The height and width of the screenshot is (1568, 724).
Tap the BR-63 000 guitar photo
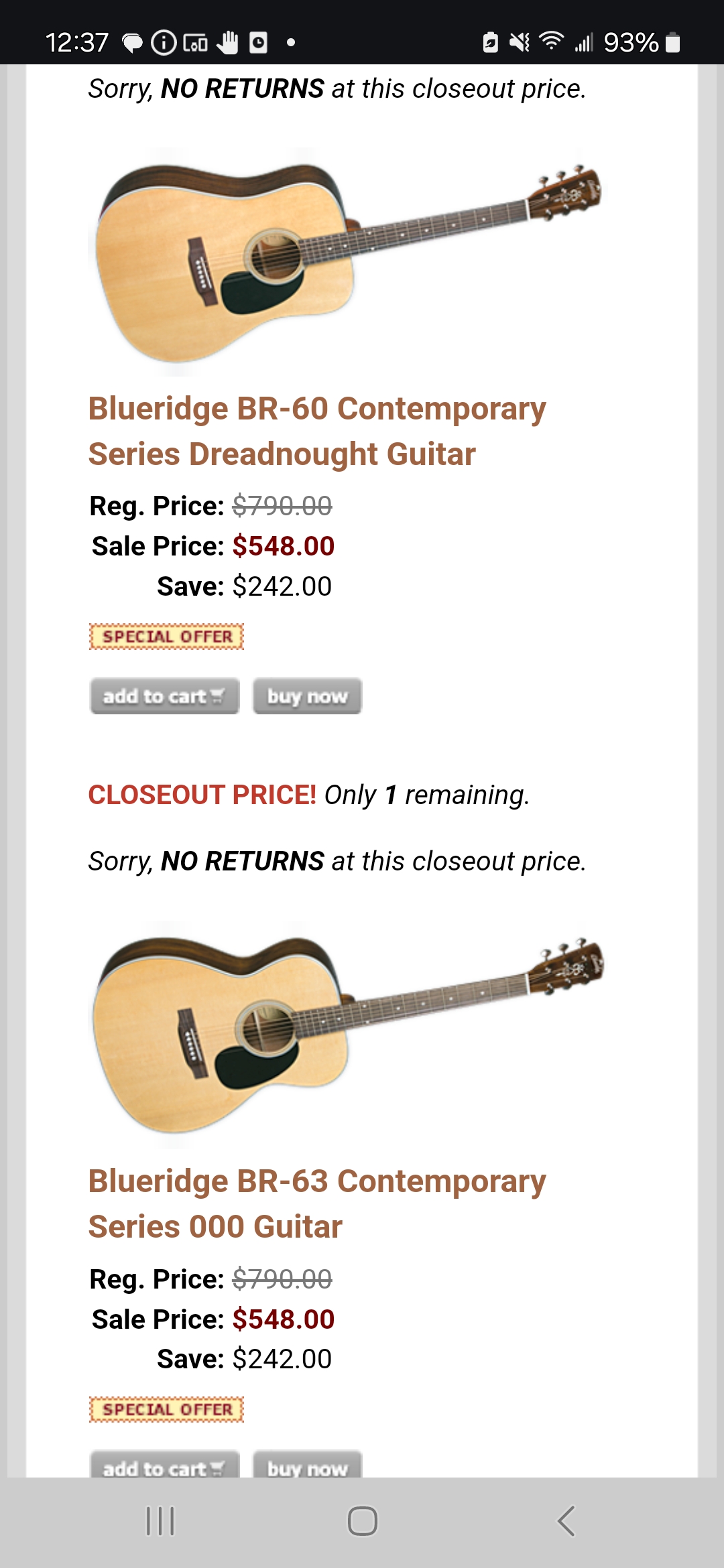[x=345, y=1033]
